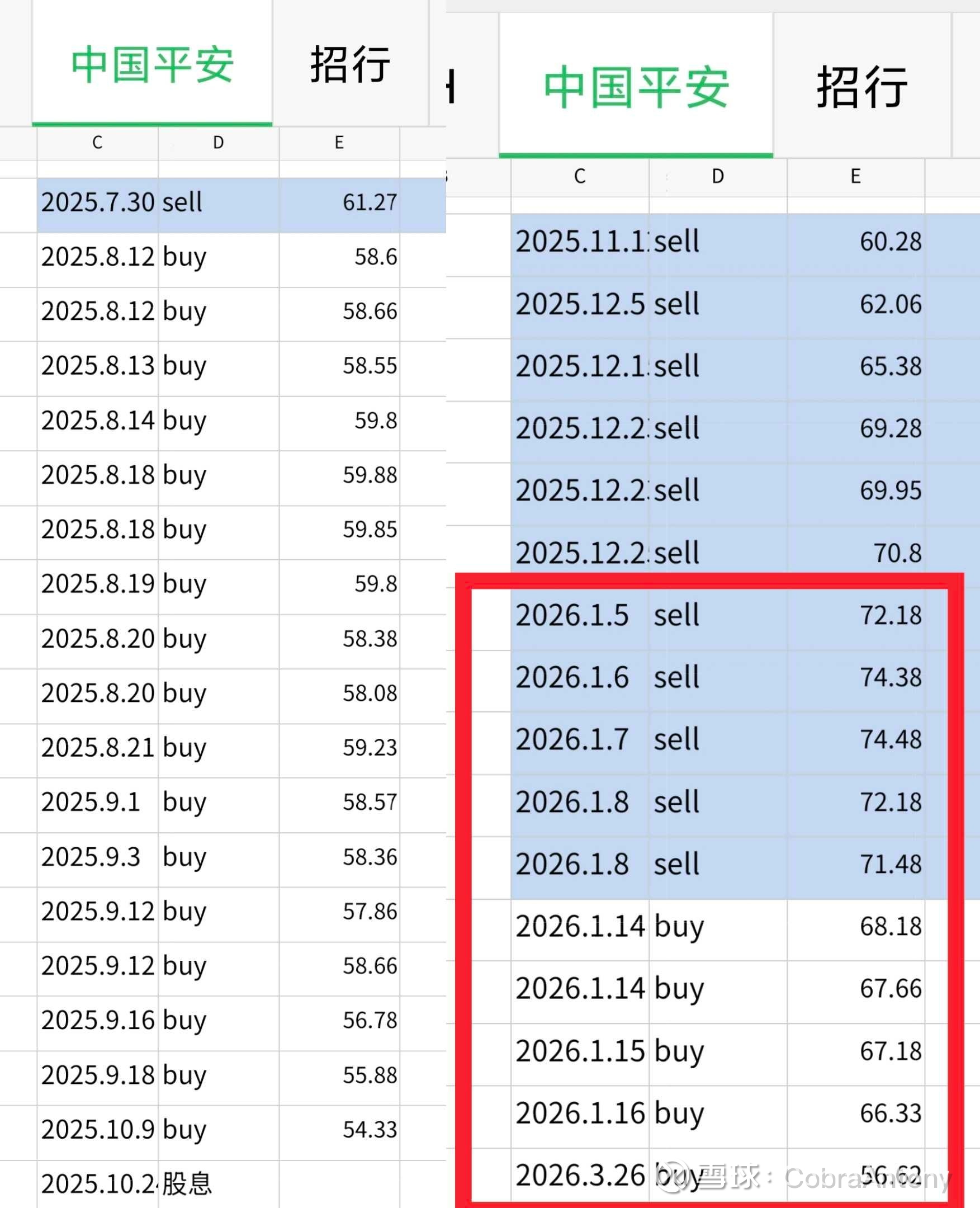980x1208 pixels.
Task: Click the date cell 2025.7.30
Action: pyautogui.click(x=98, y=205)
